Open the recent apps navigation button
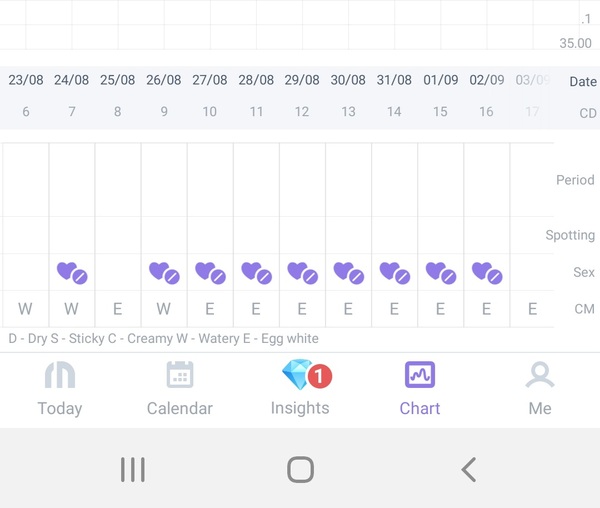 133,469
